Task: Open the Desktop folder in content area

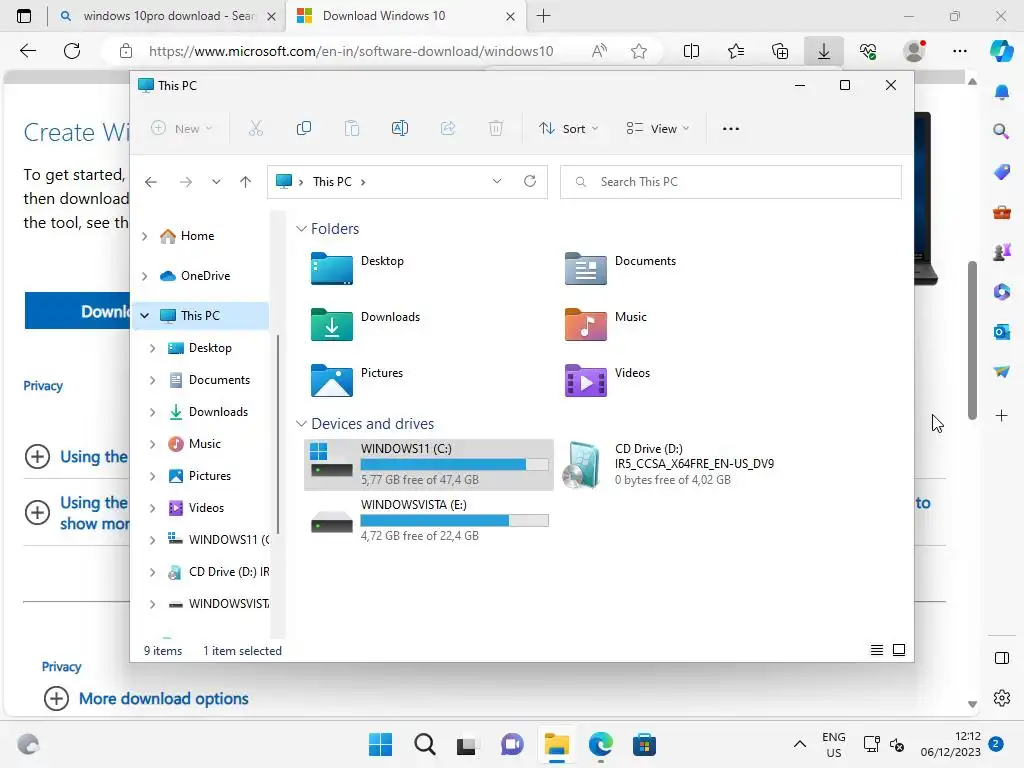Action: pyautogui.click(x=357, y=268)
